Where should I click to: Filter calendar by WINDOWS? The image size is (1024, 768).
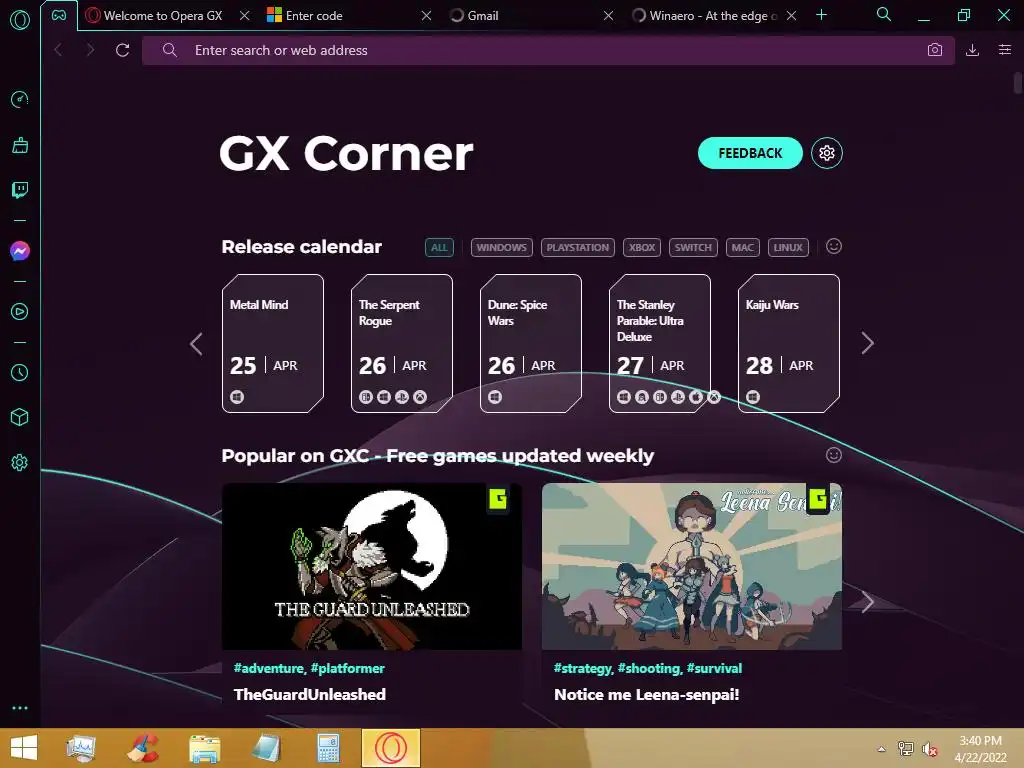tap(502, 248)
